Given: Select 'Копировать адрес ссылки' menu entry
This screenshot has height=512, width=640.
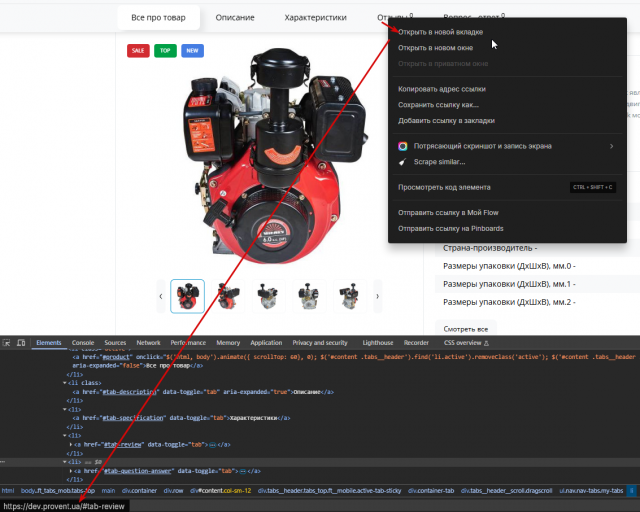Looking at the screenshot, I should (x=507, y=89).
